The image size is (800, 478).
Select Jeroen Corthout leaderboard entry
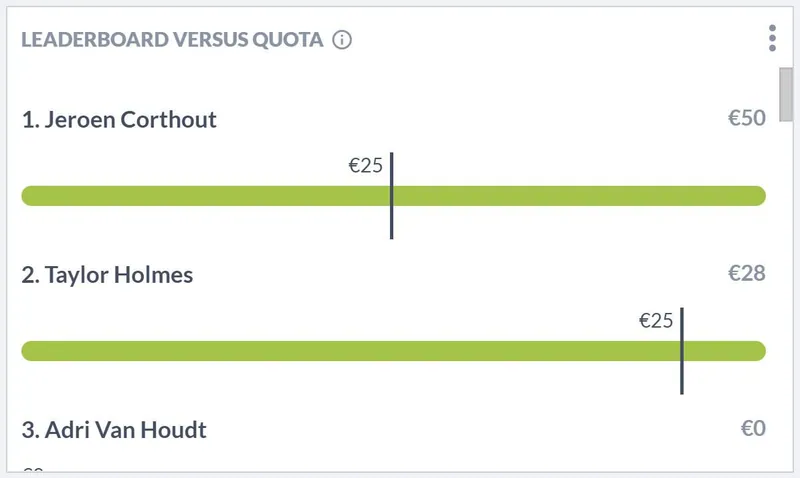point(119,119)
